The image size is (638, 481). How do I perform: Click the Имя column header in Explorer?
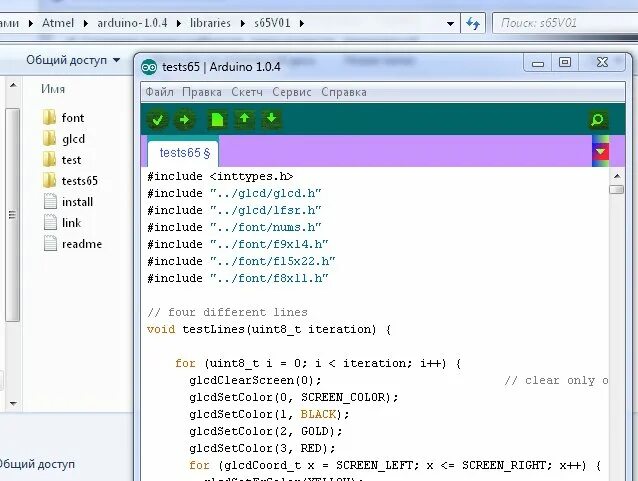[x=53, y=89]
